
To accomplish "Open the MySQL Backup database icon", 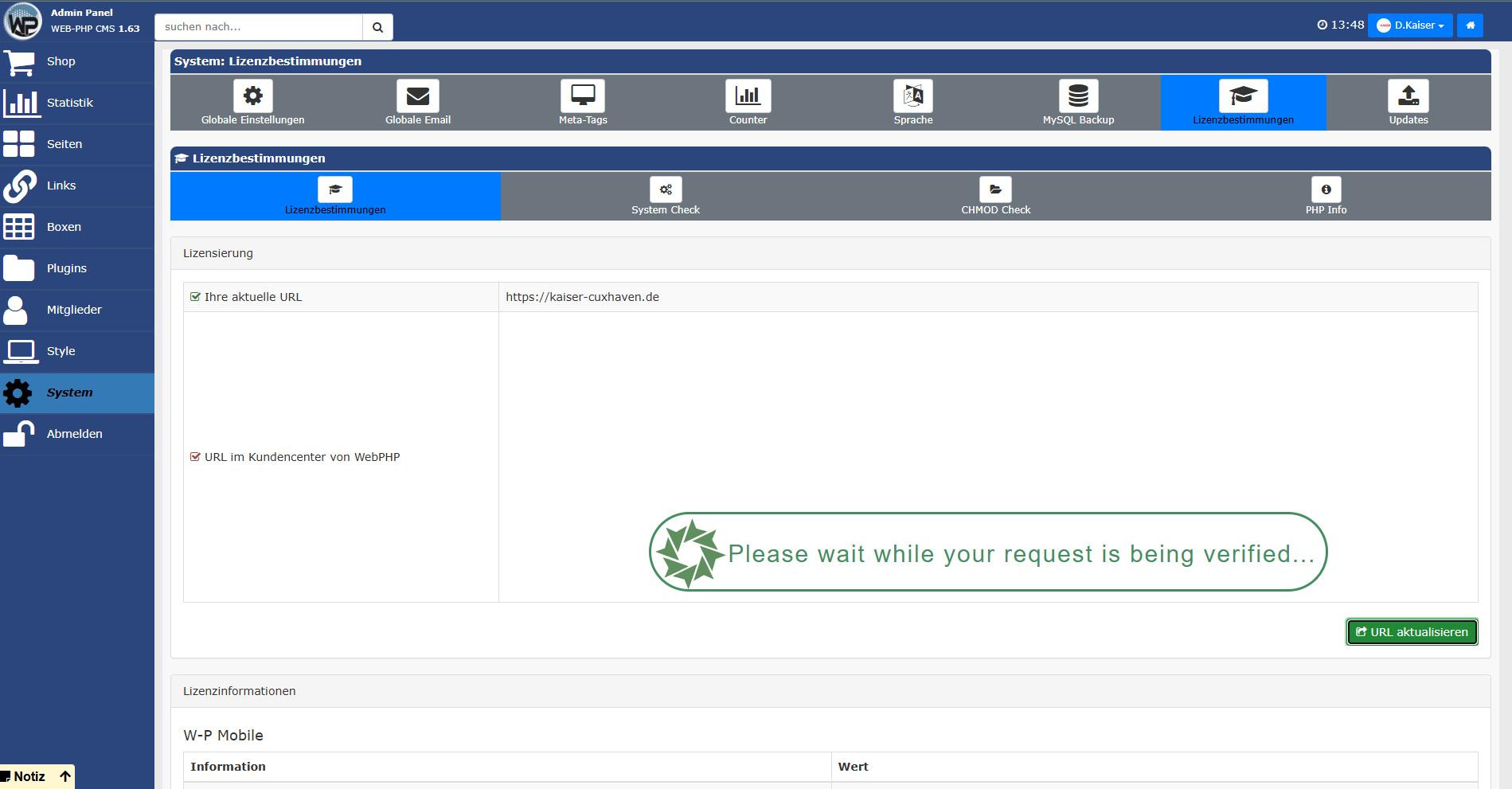I will tap(1078, 96).
